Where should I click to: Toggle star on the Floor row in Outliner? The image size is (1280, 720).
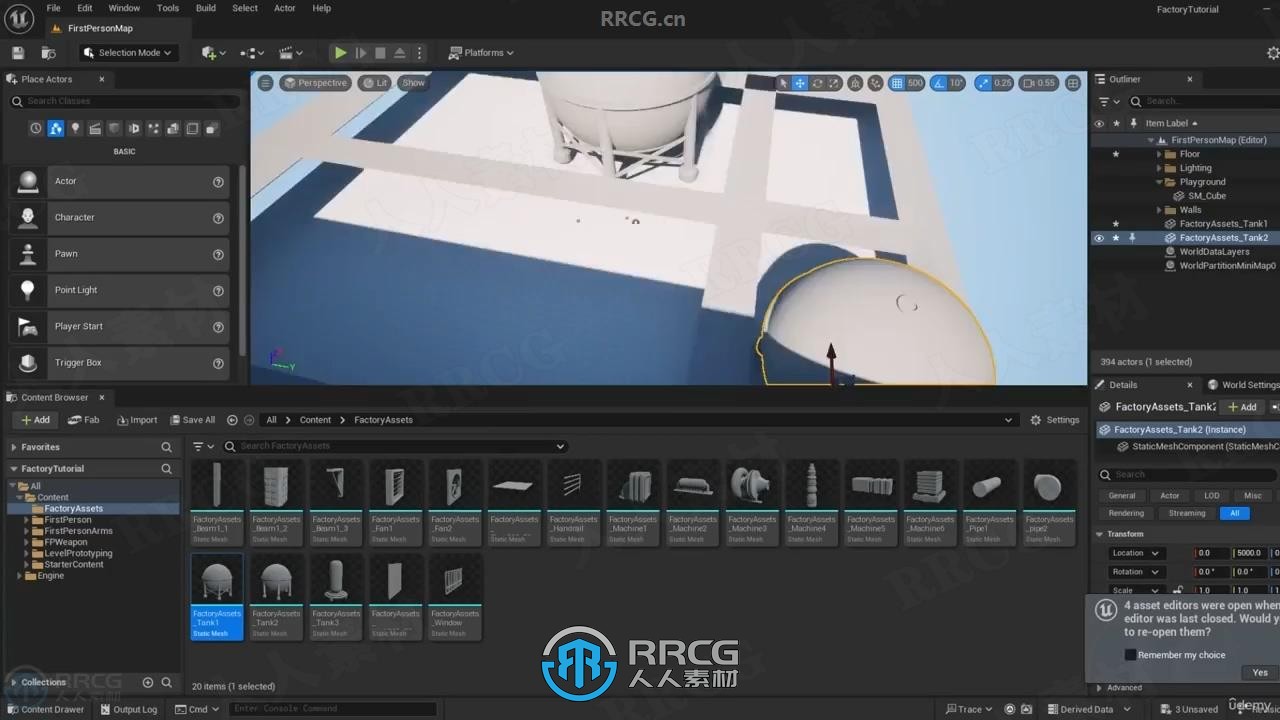tap(1116, 154)
